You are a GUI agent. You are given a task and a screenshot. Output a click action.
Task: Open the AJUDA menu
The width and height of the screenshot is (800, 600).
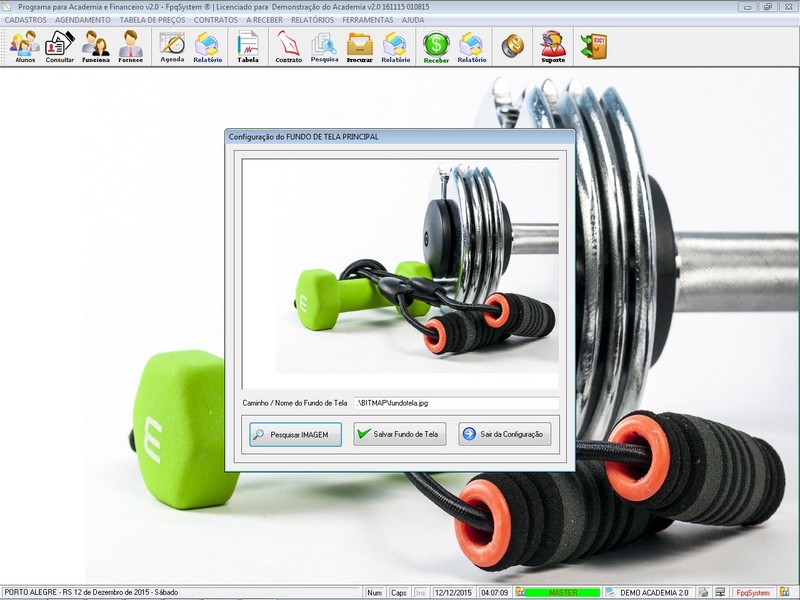(x=413, y=20)
